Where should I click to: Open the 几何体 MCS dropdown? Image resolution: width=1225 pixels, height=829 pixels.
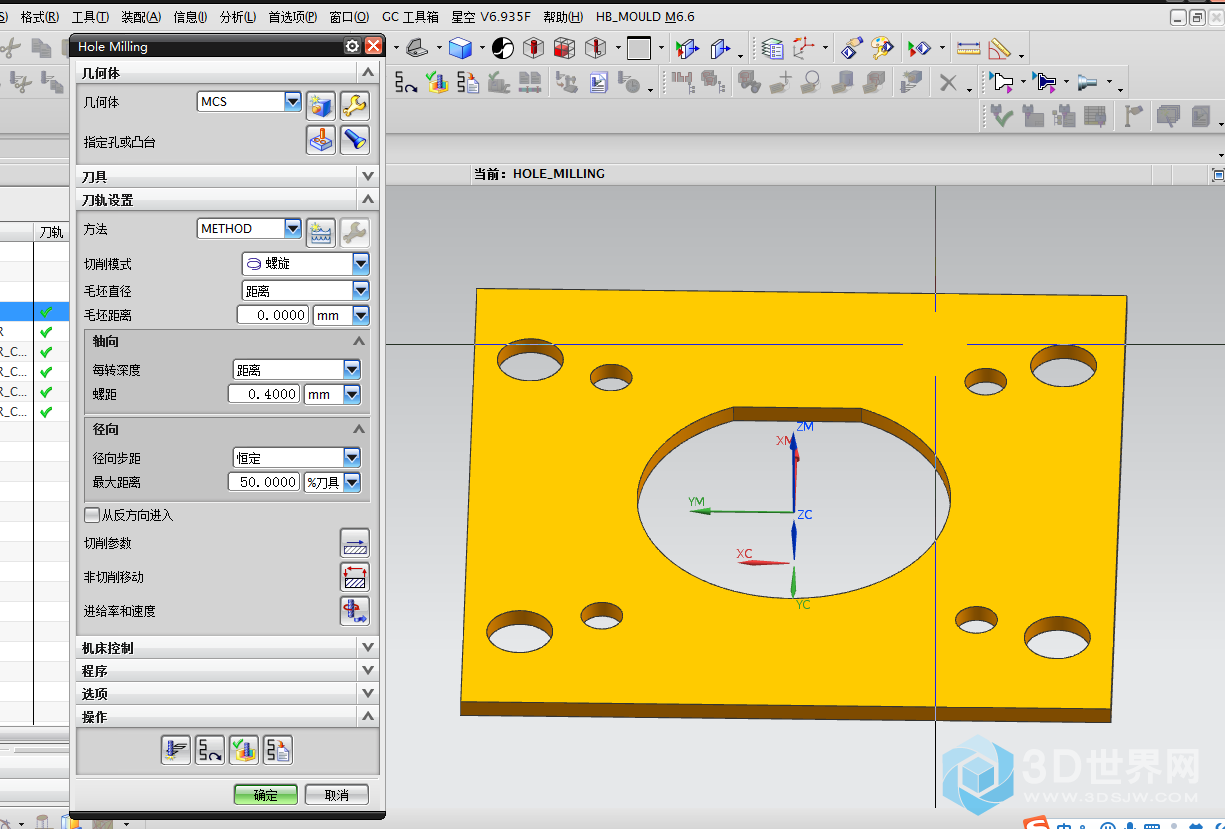tap(293, 101)
